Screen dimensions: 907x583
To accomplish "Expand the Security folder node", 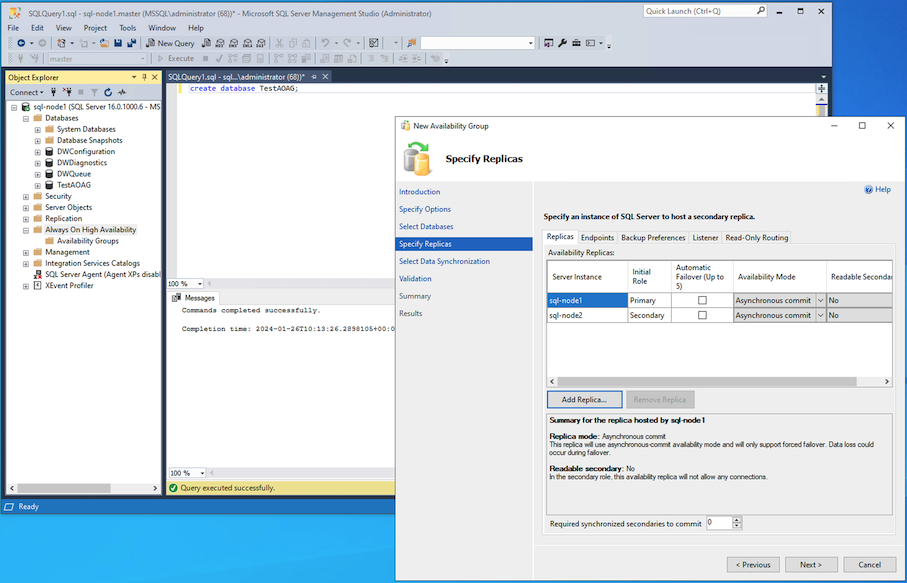I will pyautogui.click(x=26, y=197).
